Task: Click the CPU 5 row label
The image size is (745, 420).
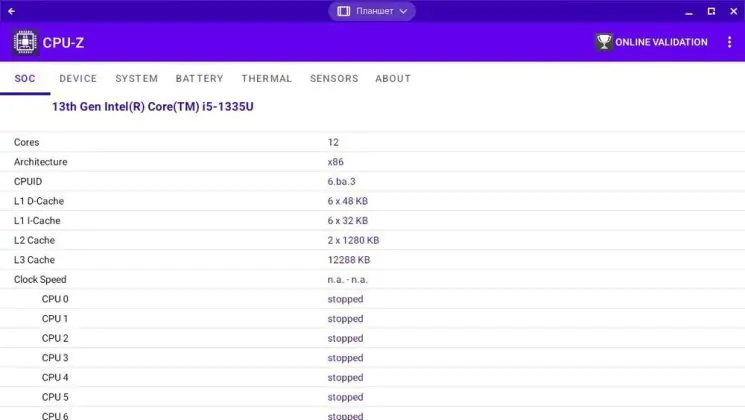Action: coord(55,397)
